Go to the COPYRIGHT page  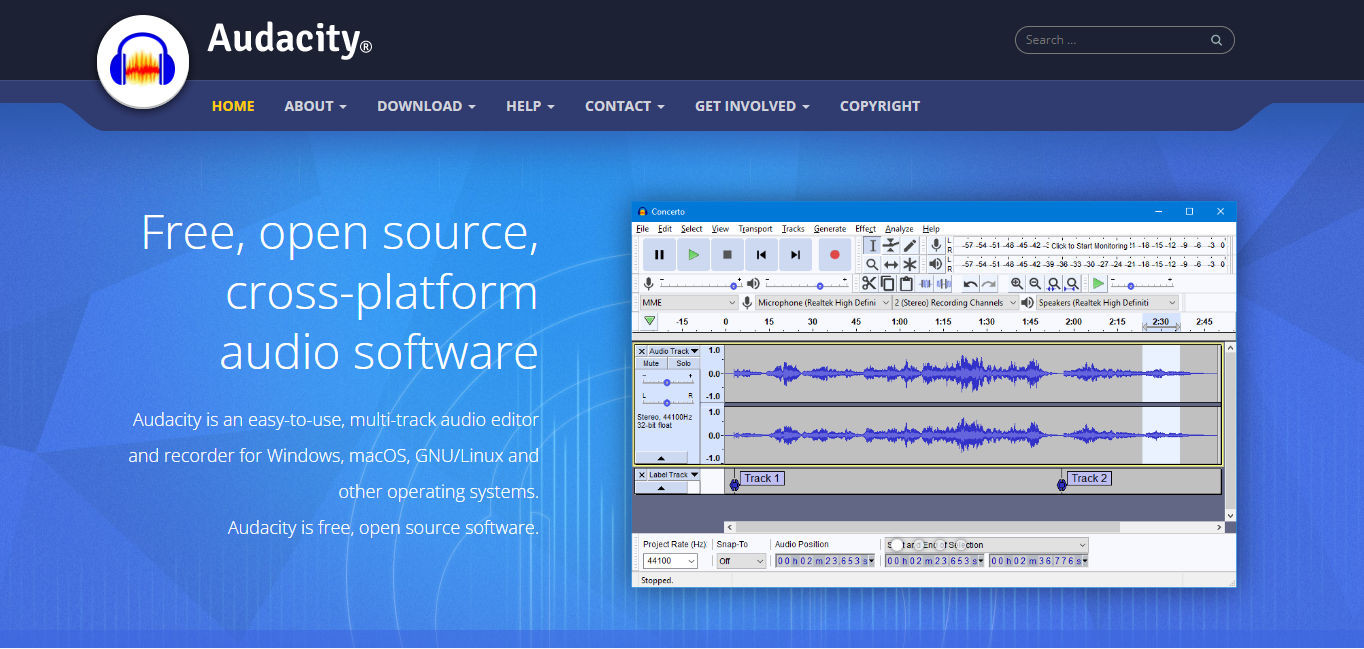879,106
